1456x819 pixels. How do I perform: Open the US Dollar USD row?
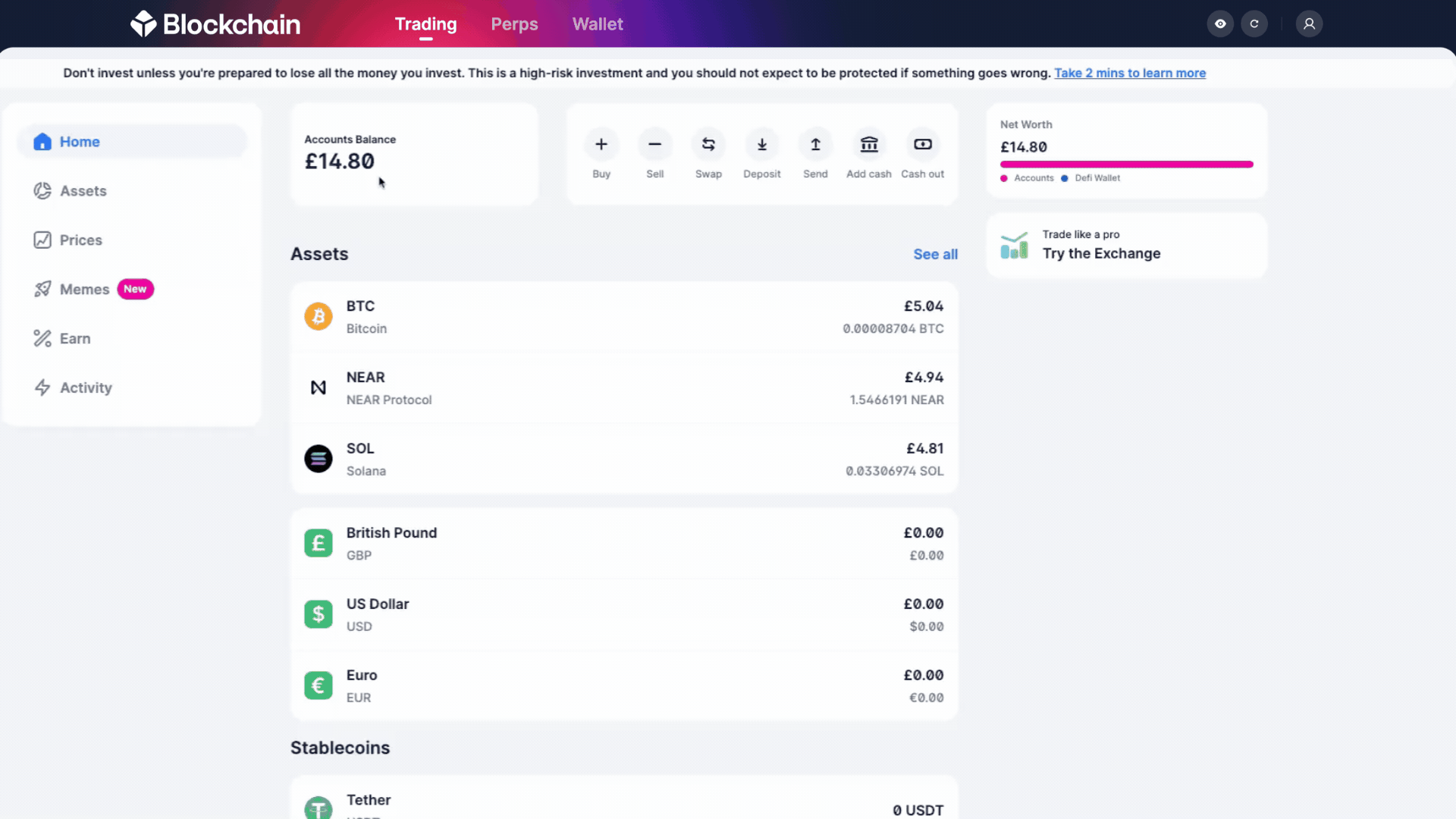(x=624, y=615)
